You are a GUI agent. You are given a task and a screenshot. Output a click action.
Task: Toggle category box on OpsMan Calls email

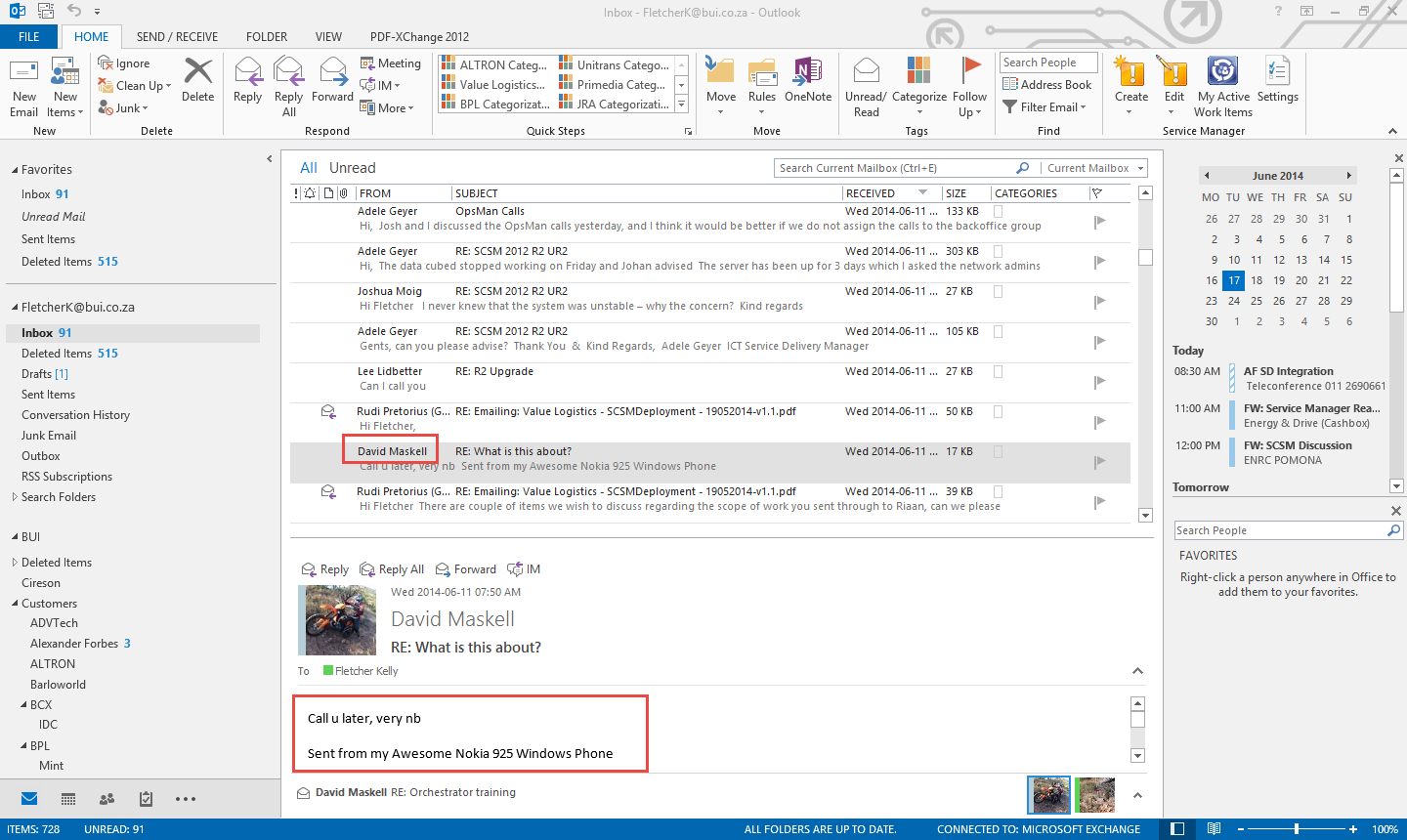click(x=998, y=211)
